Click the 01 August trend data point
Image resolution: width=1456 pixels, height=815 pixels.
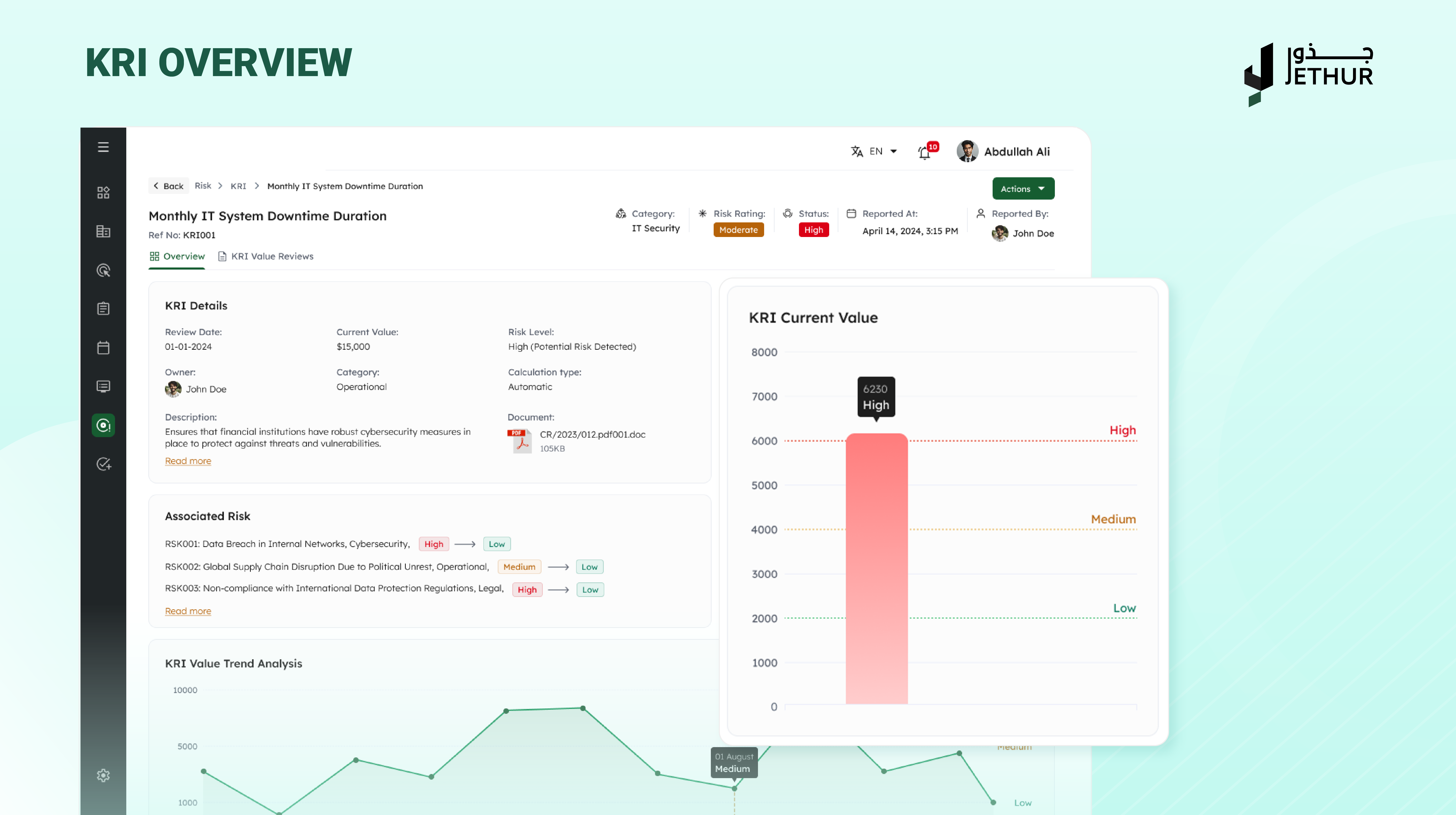[734, 788]
